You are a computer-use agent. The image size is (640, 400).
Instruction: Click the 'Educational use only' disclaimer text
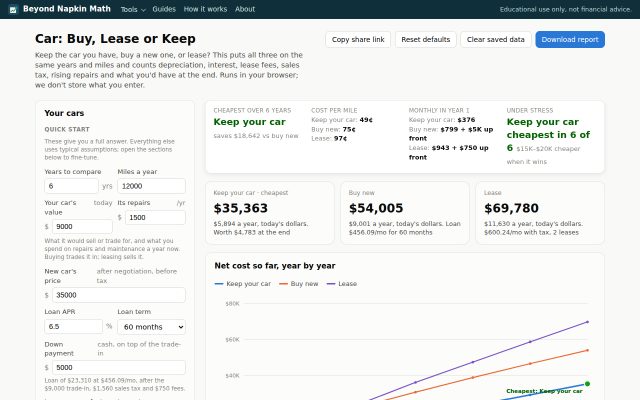pos(565,9)
